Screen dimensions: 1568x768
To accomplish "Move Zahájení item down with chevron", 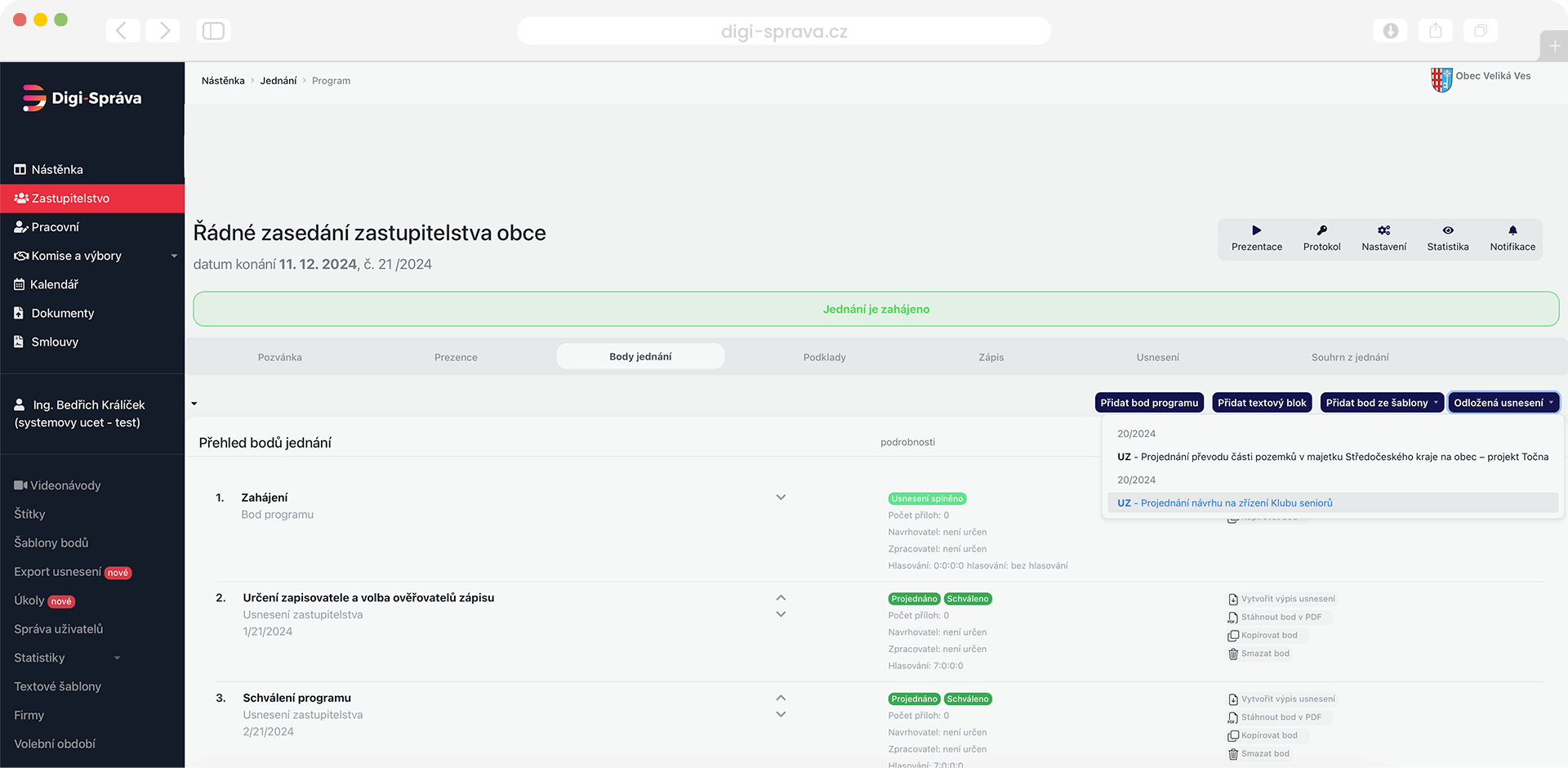I will click(x=781, y=498).
